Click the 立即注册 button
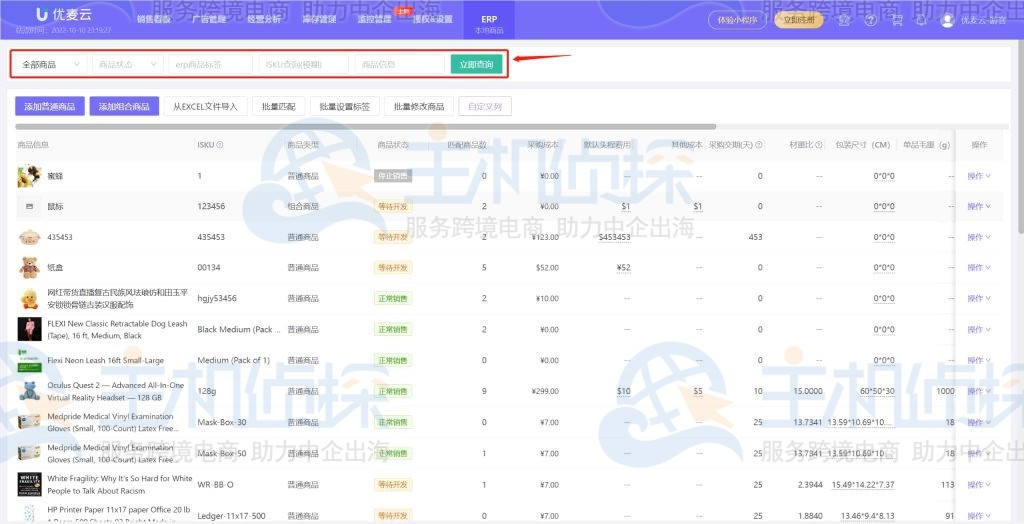Viewport: 1024px width, 524px height. click(798, 20)
